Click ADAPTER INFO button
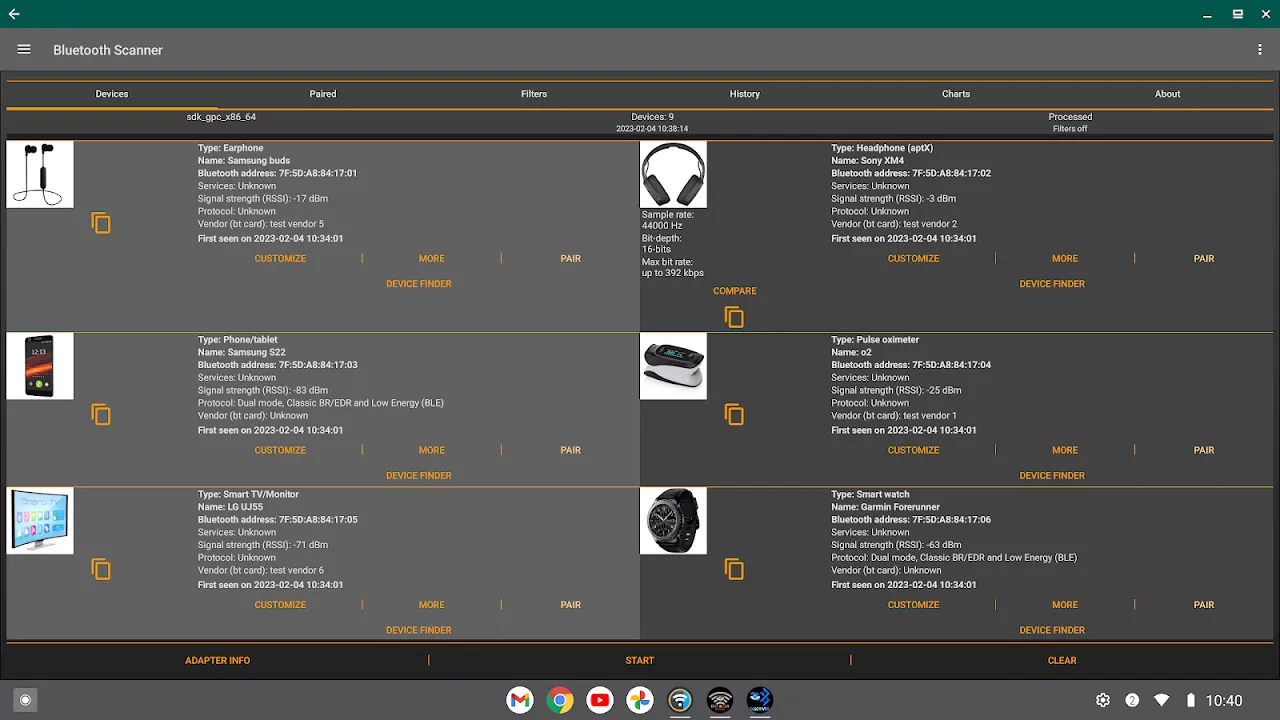 (x=217, y=660)
